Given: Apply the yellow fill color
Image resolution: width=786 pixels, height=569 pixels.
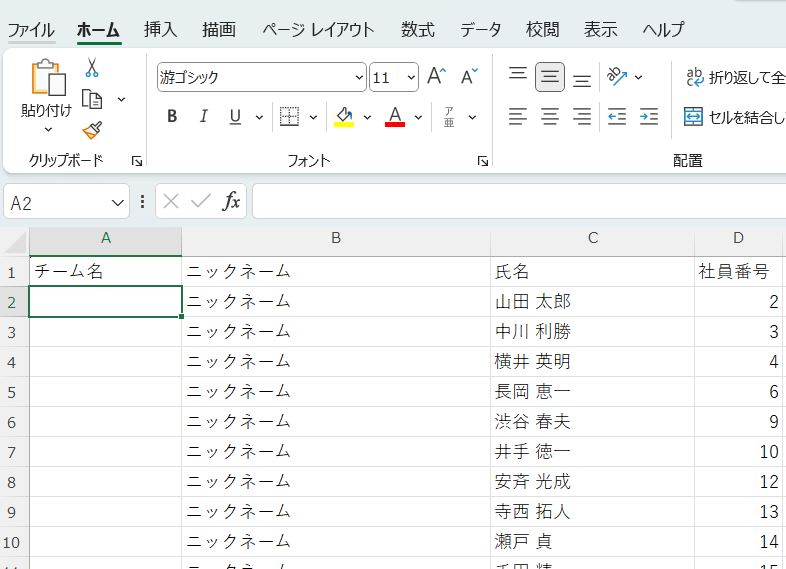Looking at the screenshot, I should click(344, 117).
